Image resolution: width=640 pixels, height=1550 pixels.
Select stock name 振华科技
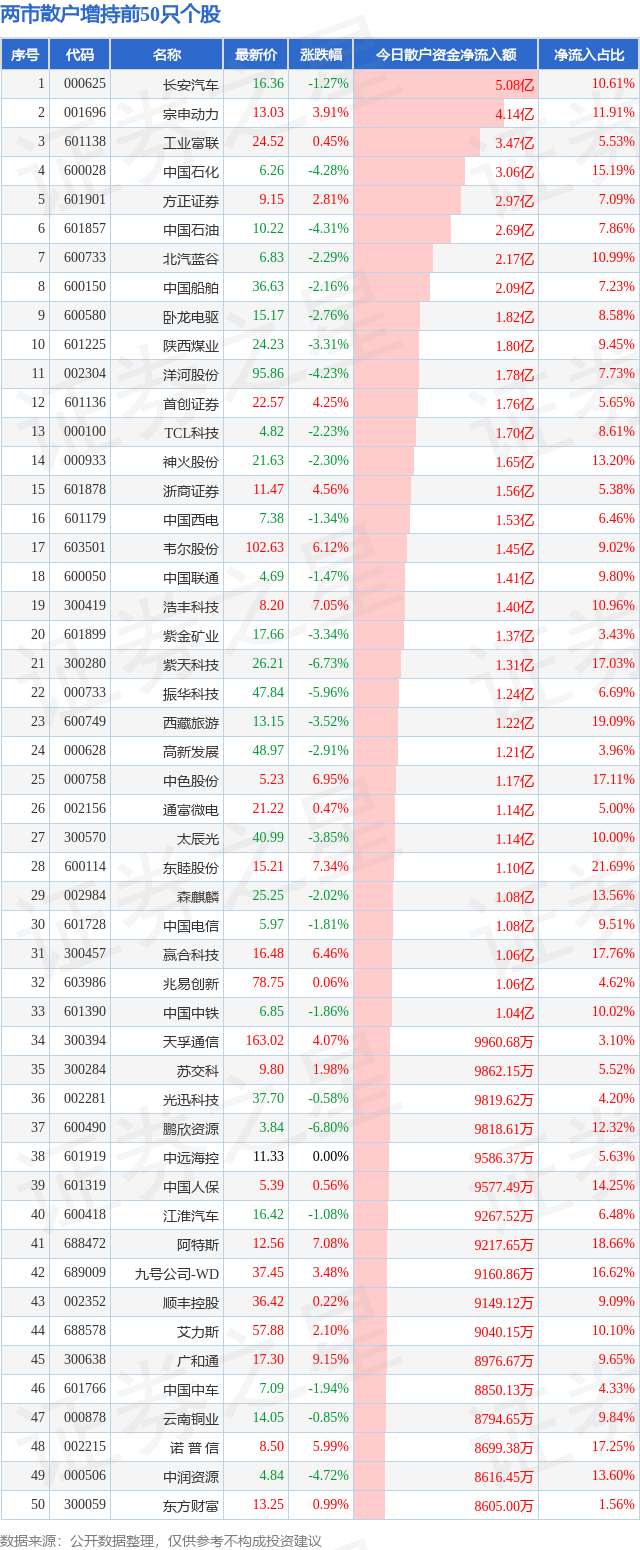tap(191, 694)
